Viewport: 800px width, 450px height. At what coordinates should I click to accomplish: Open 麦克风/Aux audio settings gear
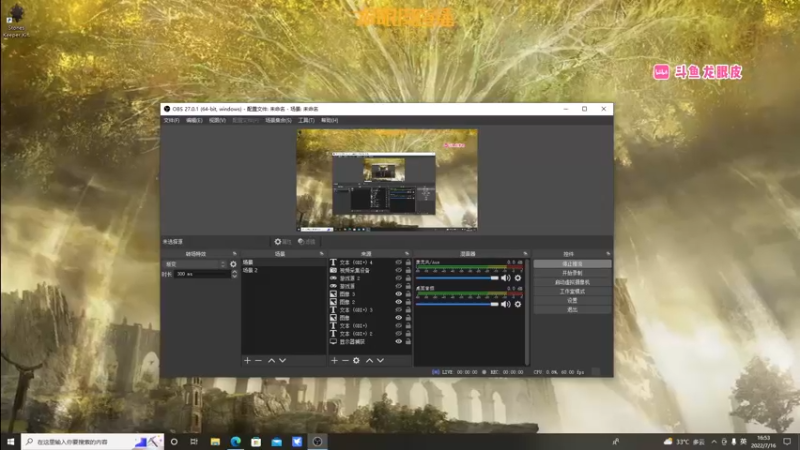pos(518,278)
